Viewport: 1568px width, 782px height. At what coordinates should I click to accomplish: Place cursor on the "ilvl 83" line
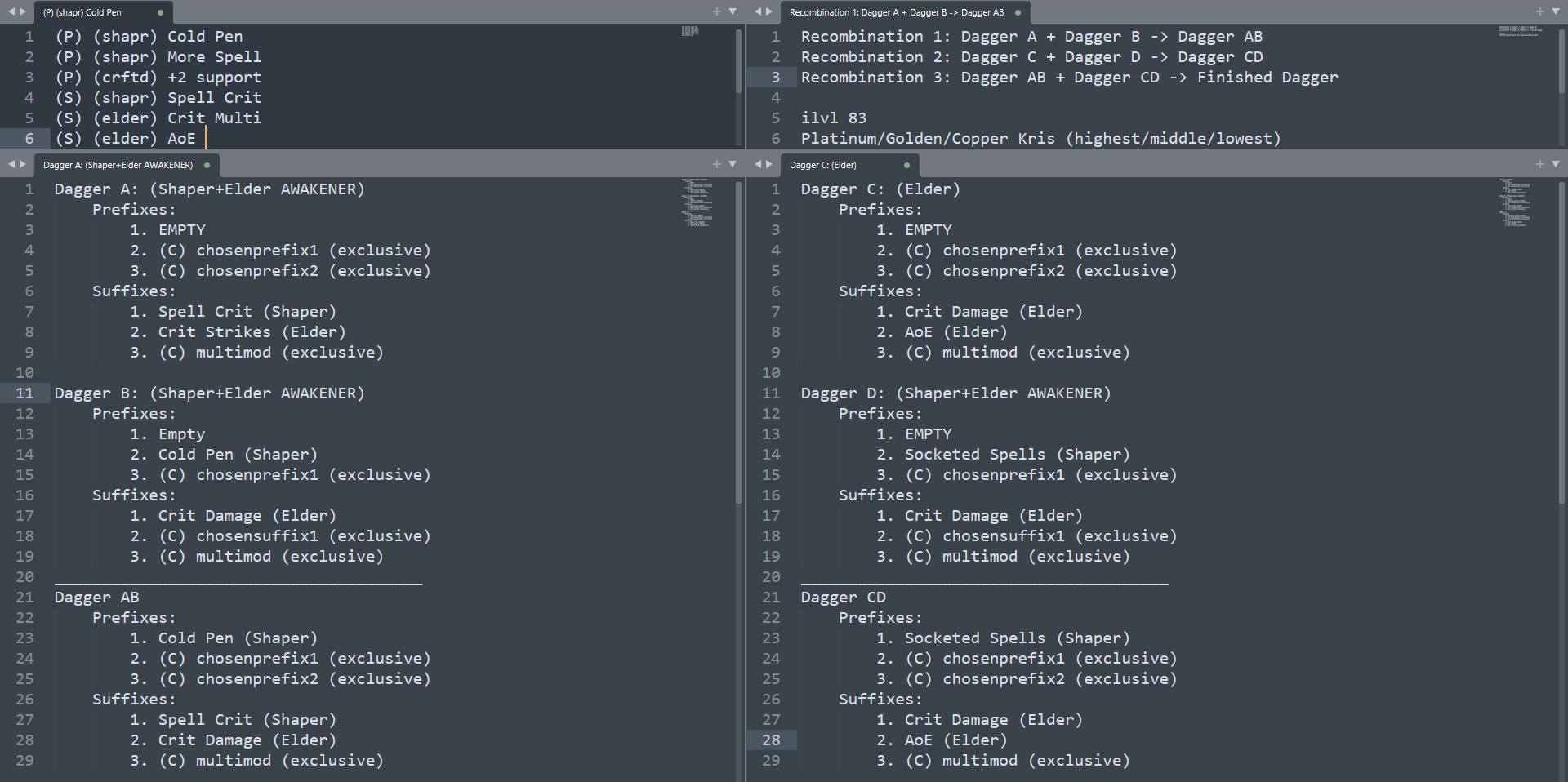[x=833, y=118]
